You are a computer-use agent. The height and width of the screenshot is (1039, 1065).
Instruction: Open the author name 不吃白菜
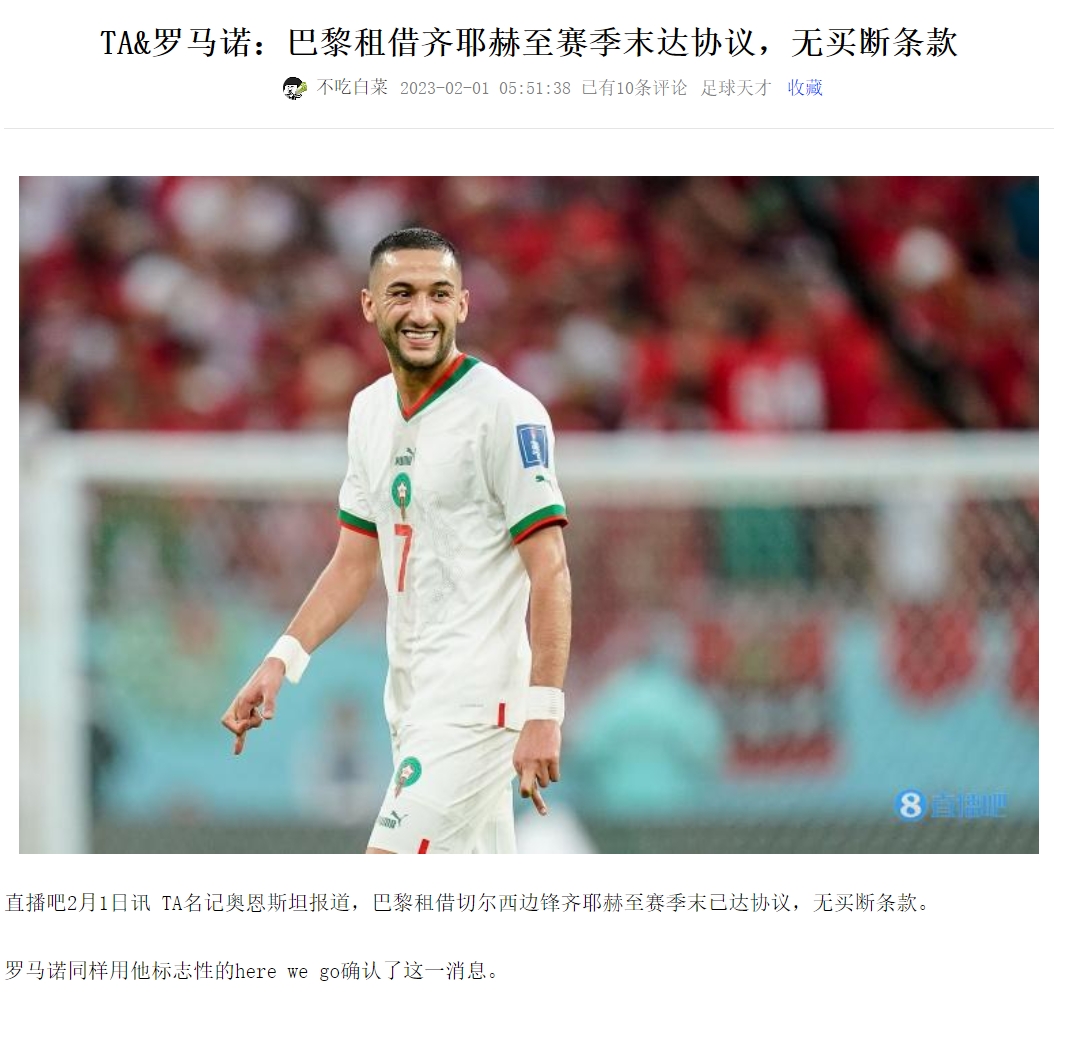(x=352, y=88)
